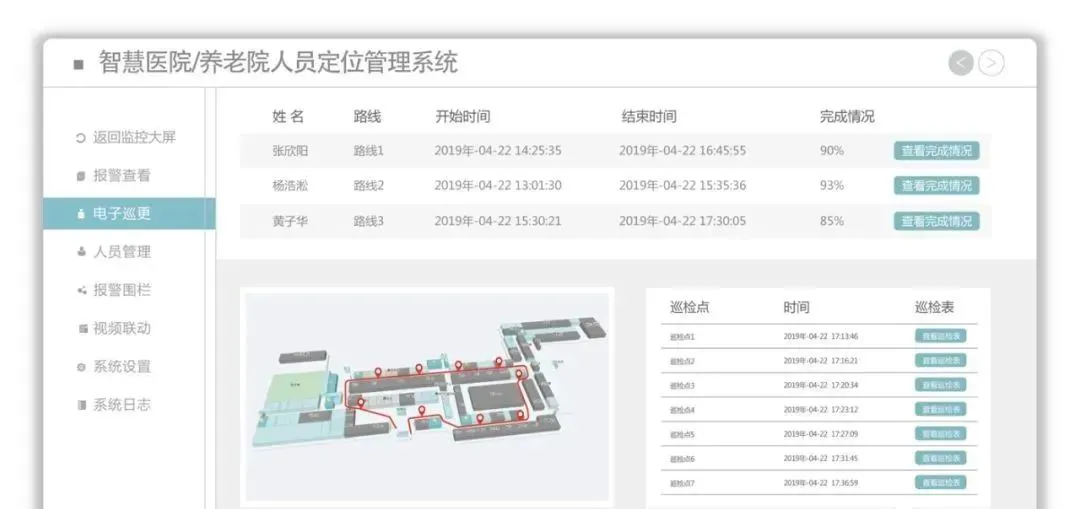
Task: Open inspection form for 巡检点4
Action: pos(940,409)
